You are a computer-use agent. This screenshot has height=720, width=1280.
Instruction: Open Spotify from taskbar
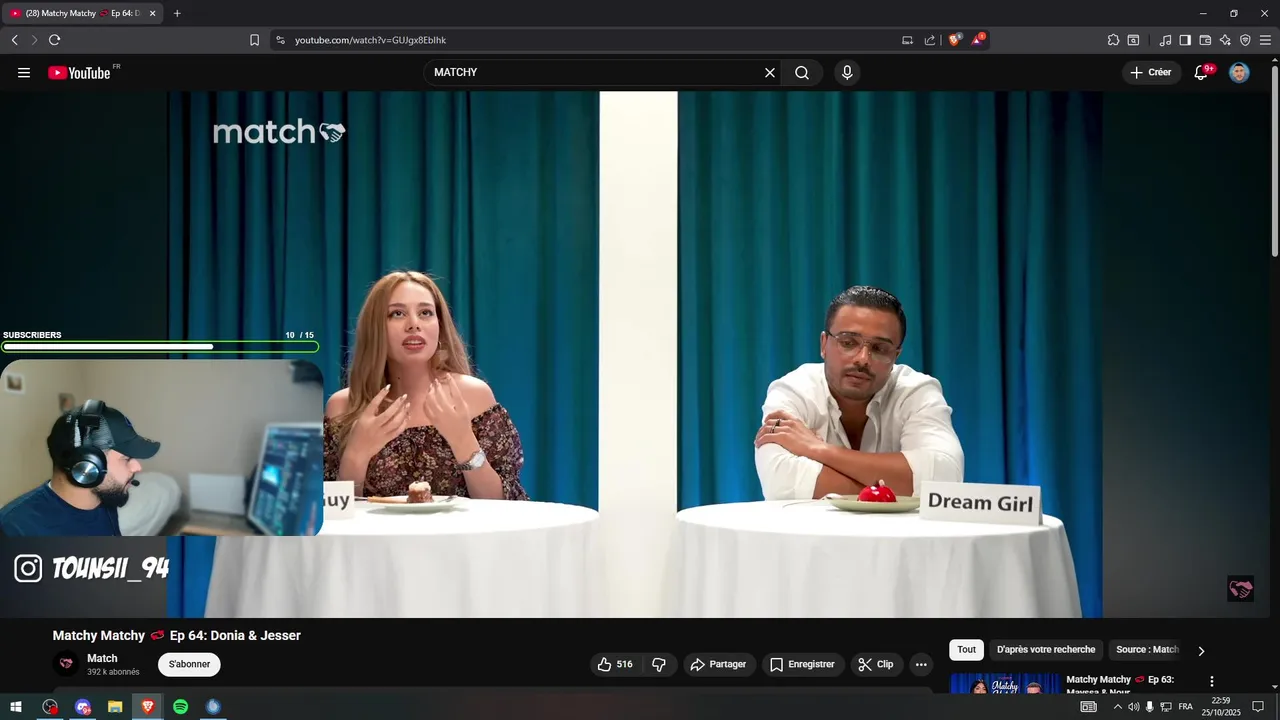pos(181,707)
